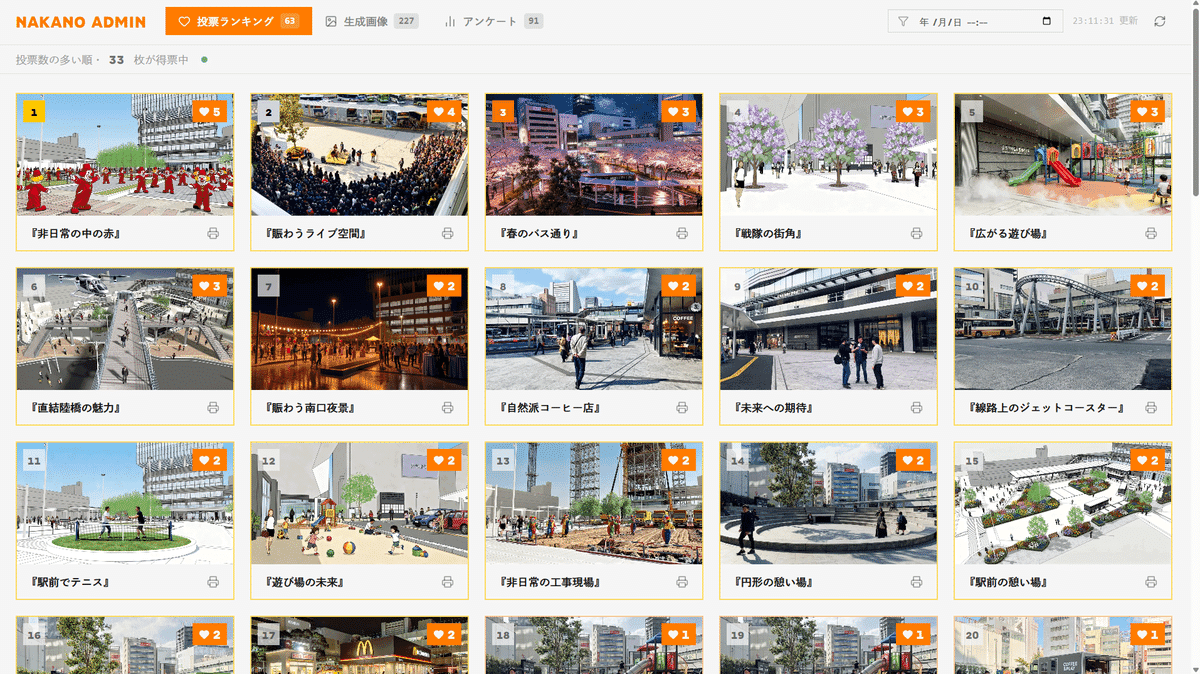
Task: Switch to the 投票ランキング tab
Action: (x=238, y=21)
